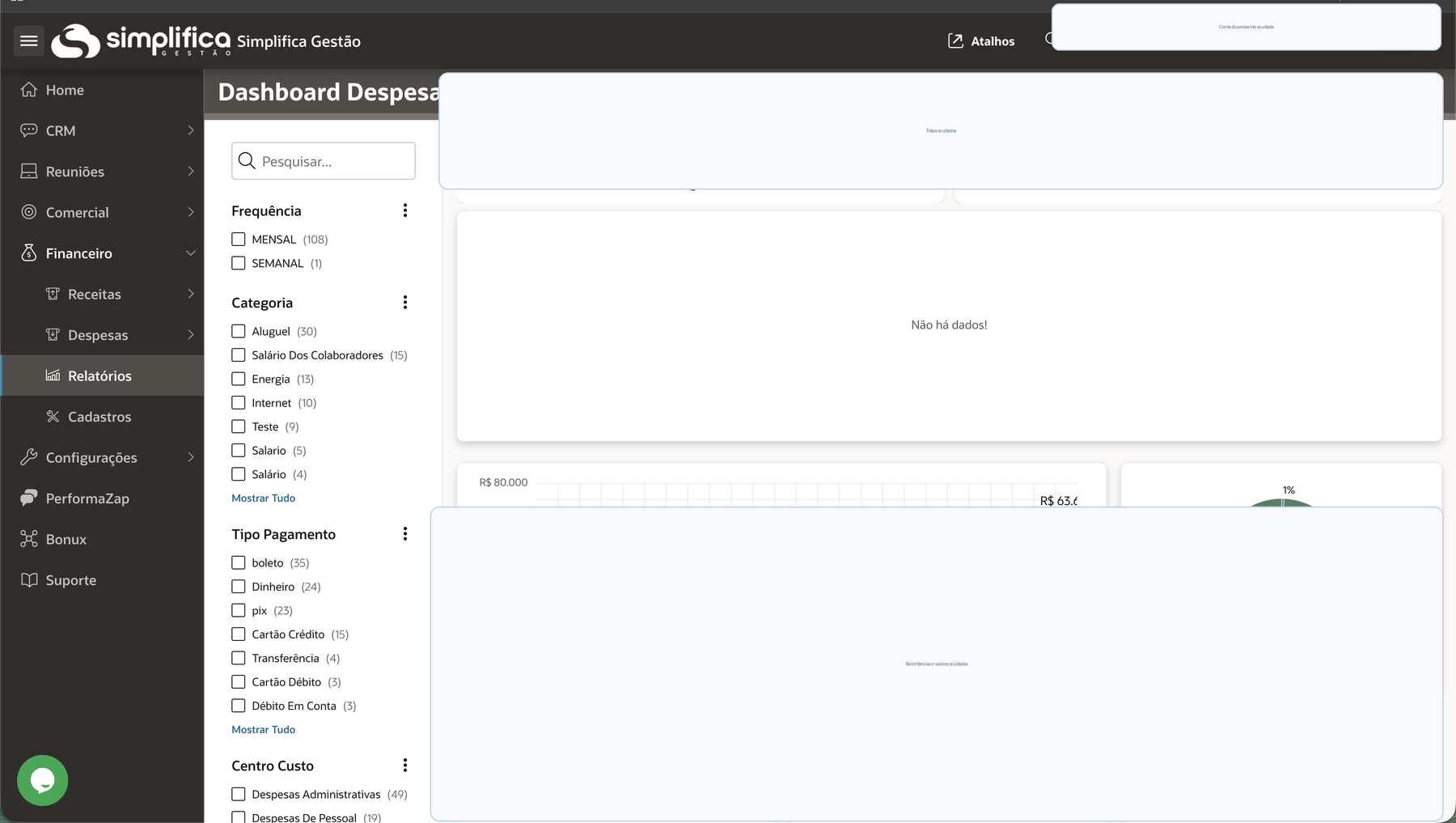Open Frequência filter options menu
Image resolution: width=1456 pixels, height=823 pixels.
point(405,210)
